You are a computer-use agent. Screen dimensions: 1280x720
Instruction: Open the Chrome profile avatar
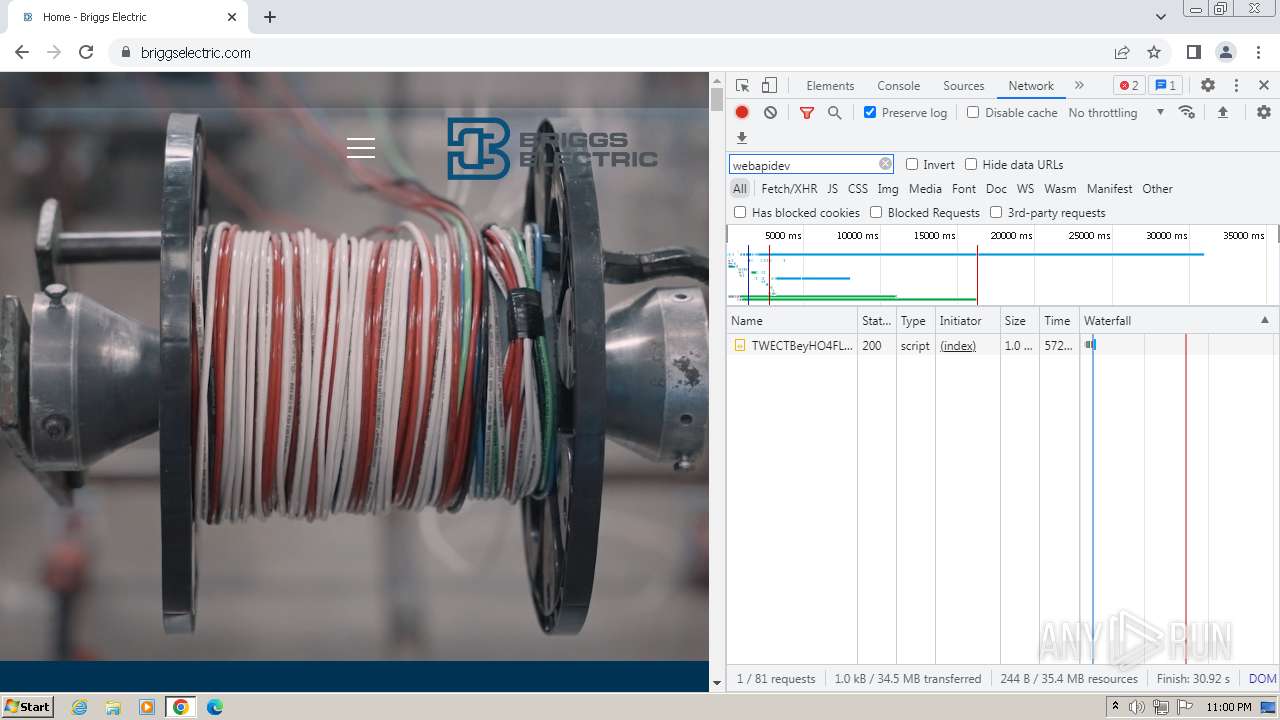pyautogui.click(x=1226, y=52)
